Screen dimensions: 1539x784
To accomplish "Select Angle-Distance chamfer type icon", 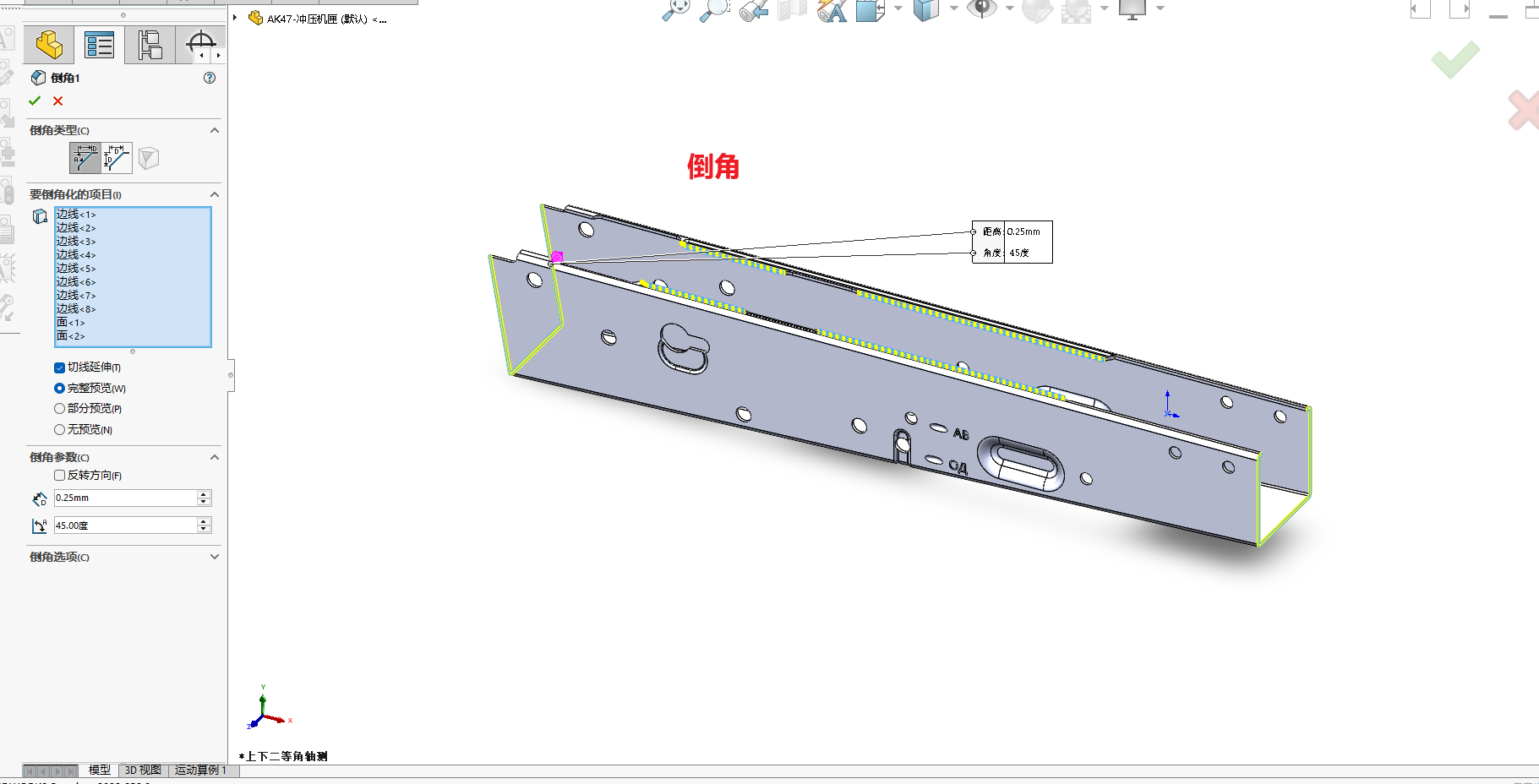I will click(x=85, y=158).
